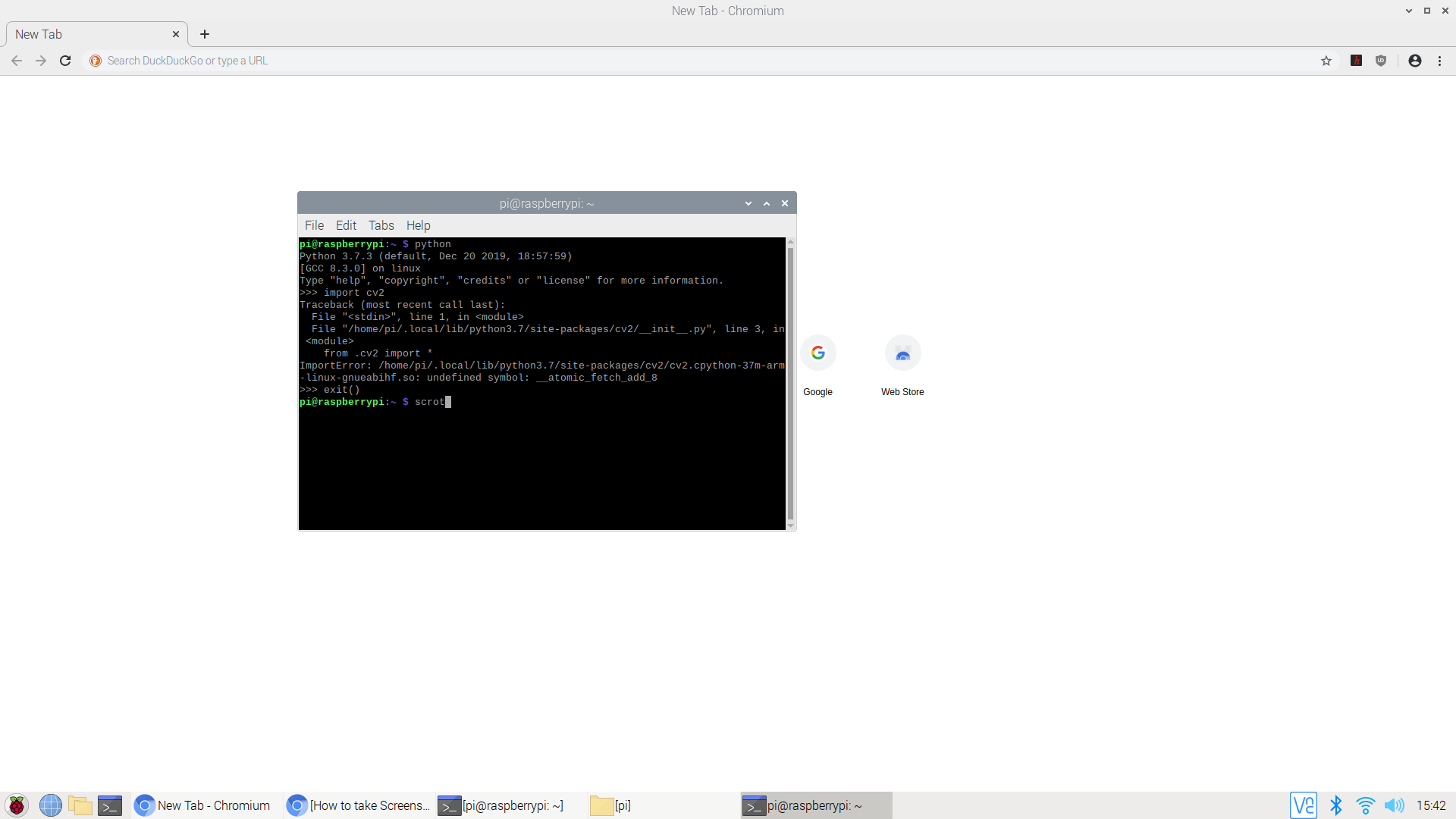Click the terminal vertical scrollbar

point(790,383)
